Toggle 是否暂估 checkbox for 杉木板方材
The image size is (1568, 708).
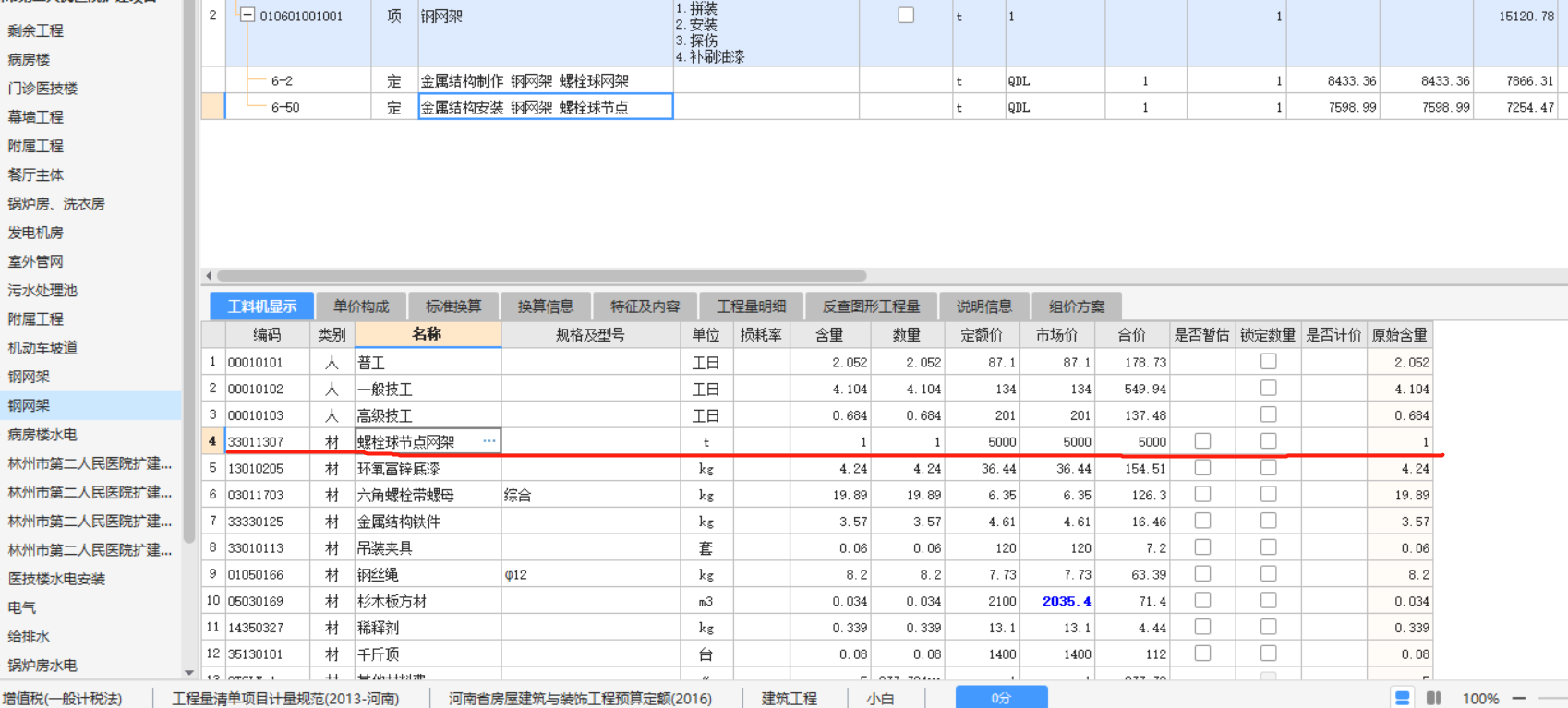coord(1202,601)
